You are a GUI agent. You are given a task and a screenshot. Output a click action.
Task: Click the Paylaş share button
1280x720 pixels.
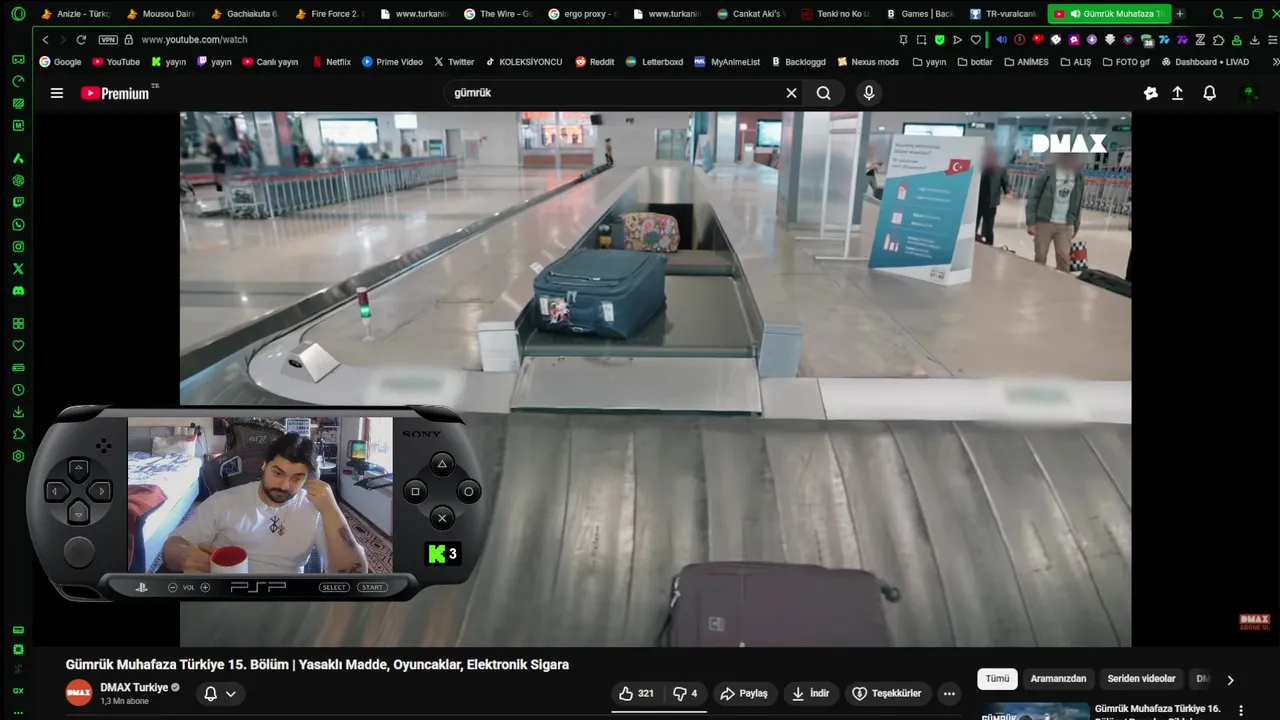click(744, 693)
